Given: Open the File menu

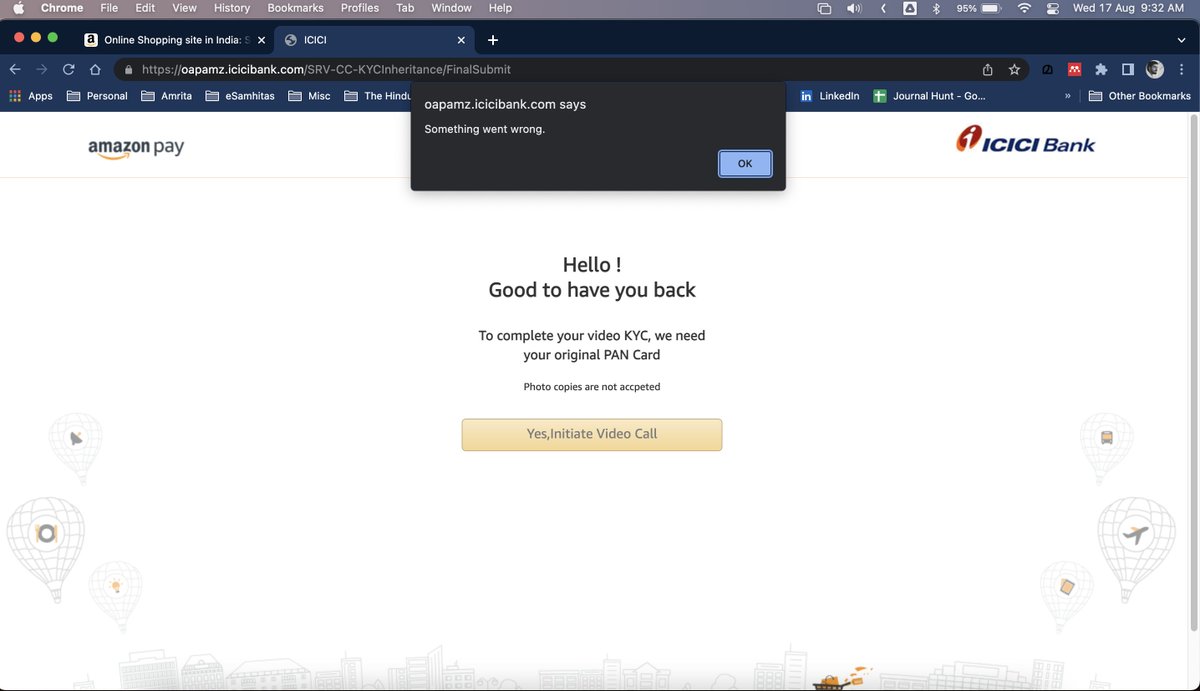Looking at the screenshot, I should 109,8.
